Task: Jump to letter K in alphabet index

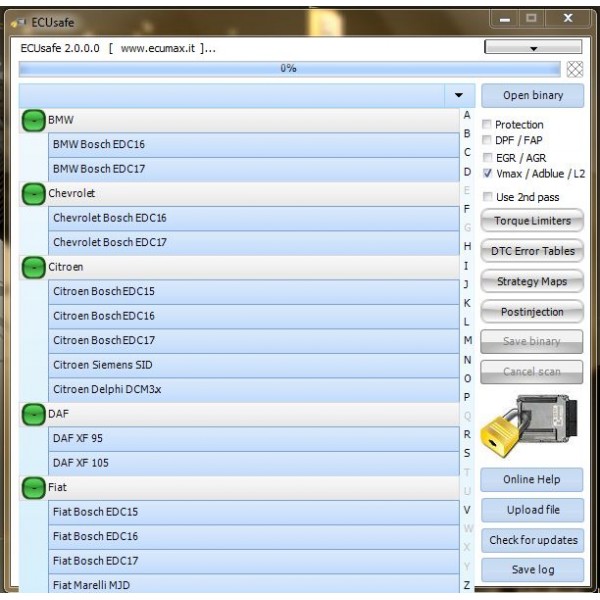Action: click(467, 303)
